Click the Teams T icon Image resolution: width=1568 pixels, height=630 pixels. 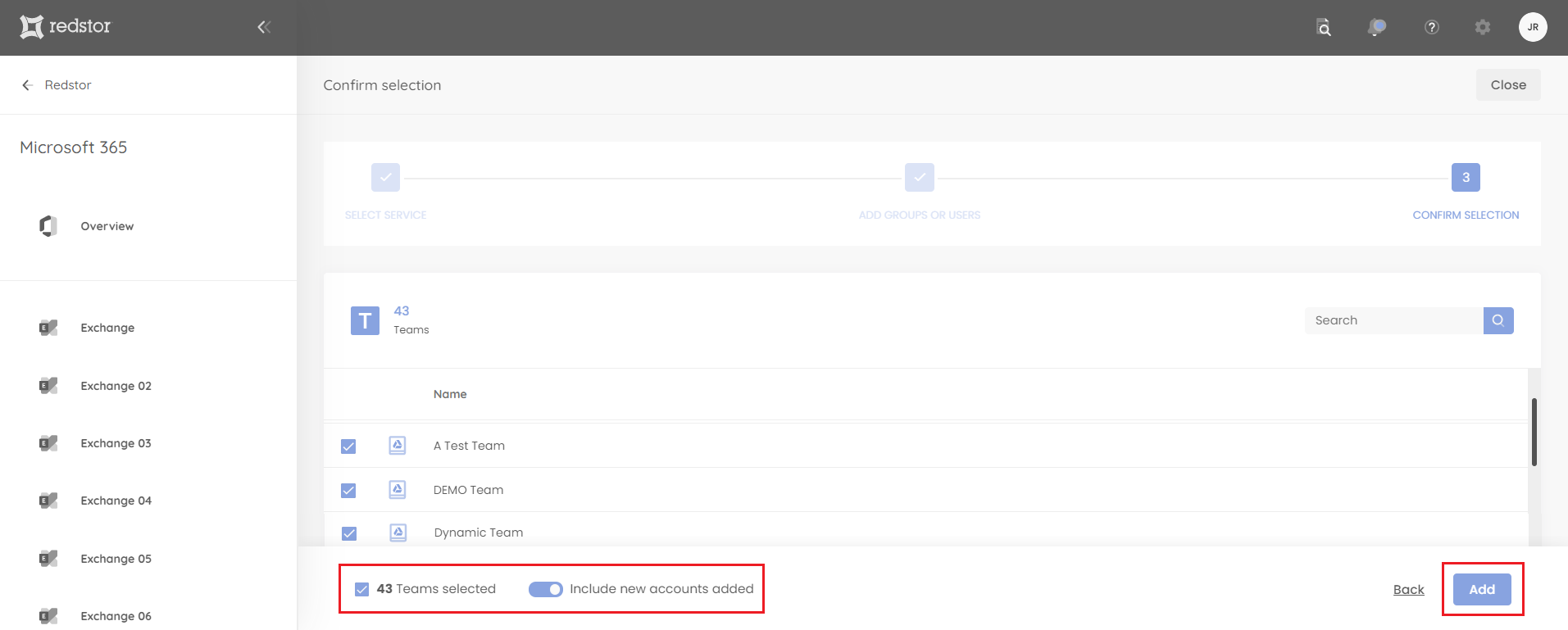365,320
